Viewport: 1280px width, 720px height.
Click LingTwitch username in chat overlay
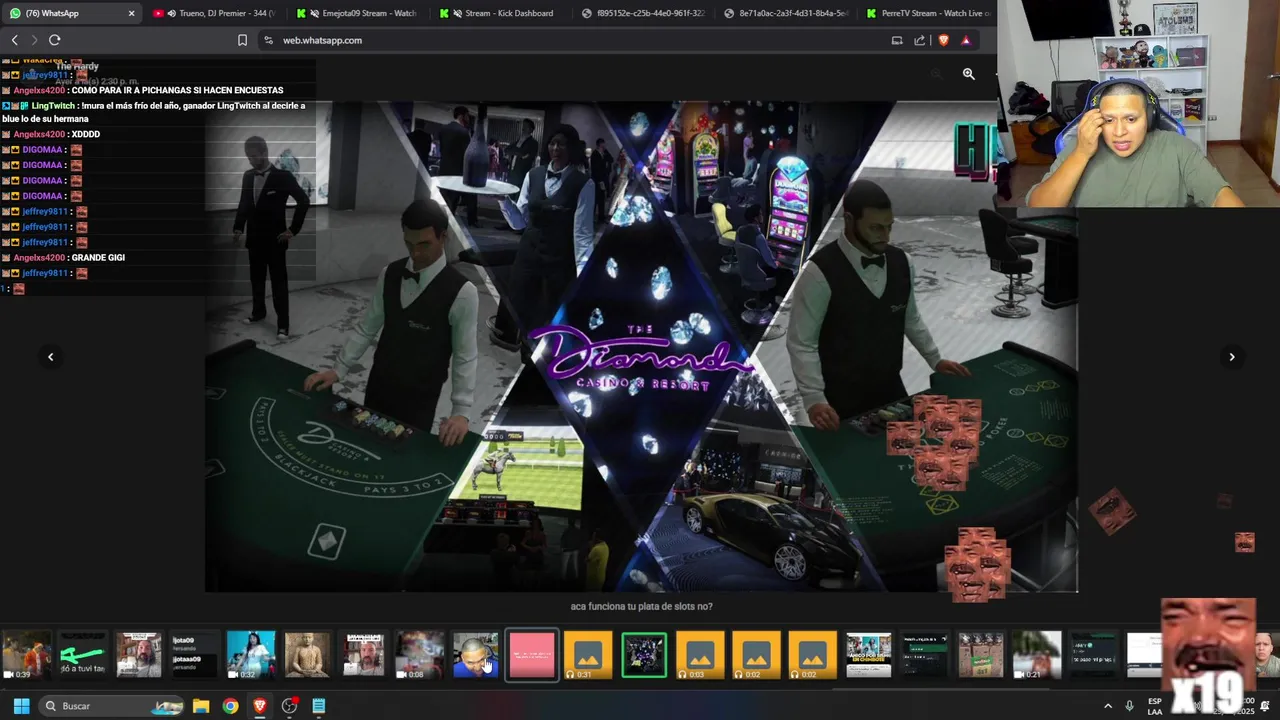tap(54, 106)
